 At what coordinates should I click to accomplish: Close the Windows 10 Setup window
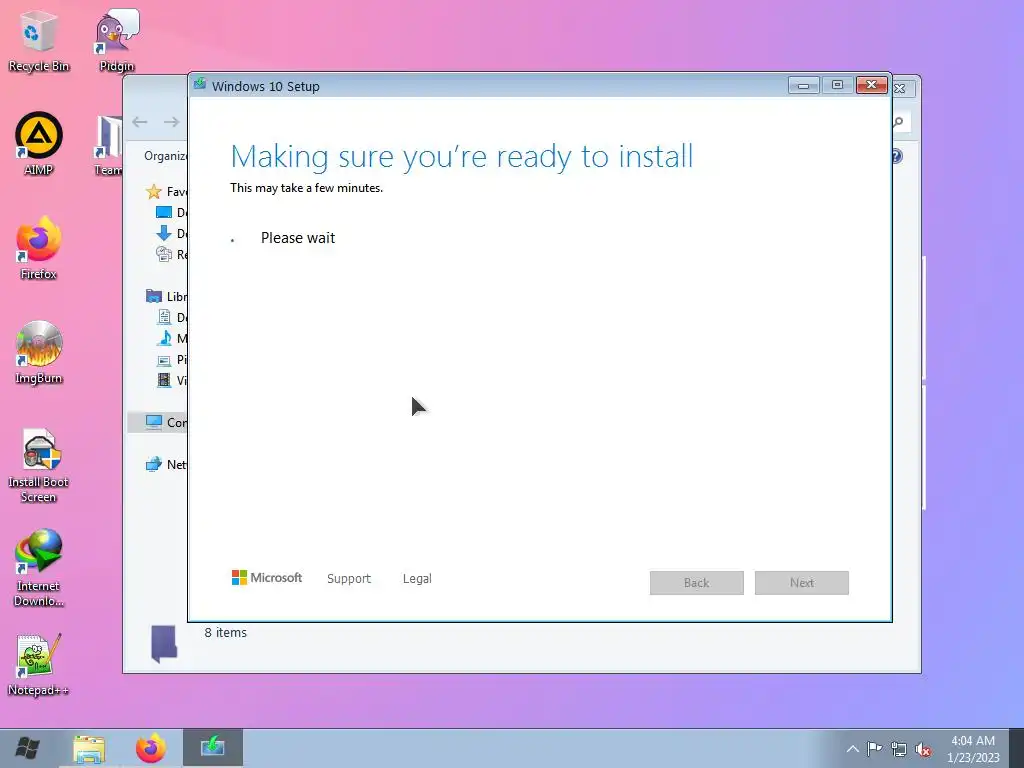871,86
